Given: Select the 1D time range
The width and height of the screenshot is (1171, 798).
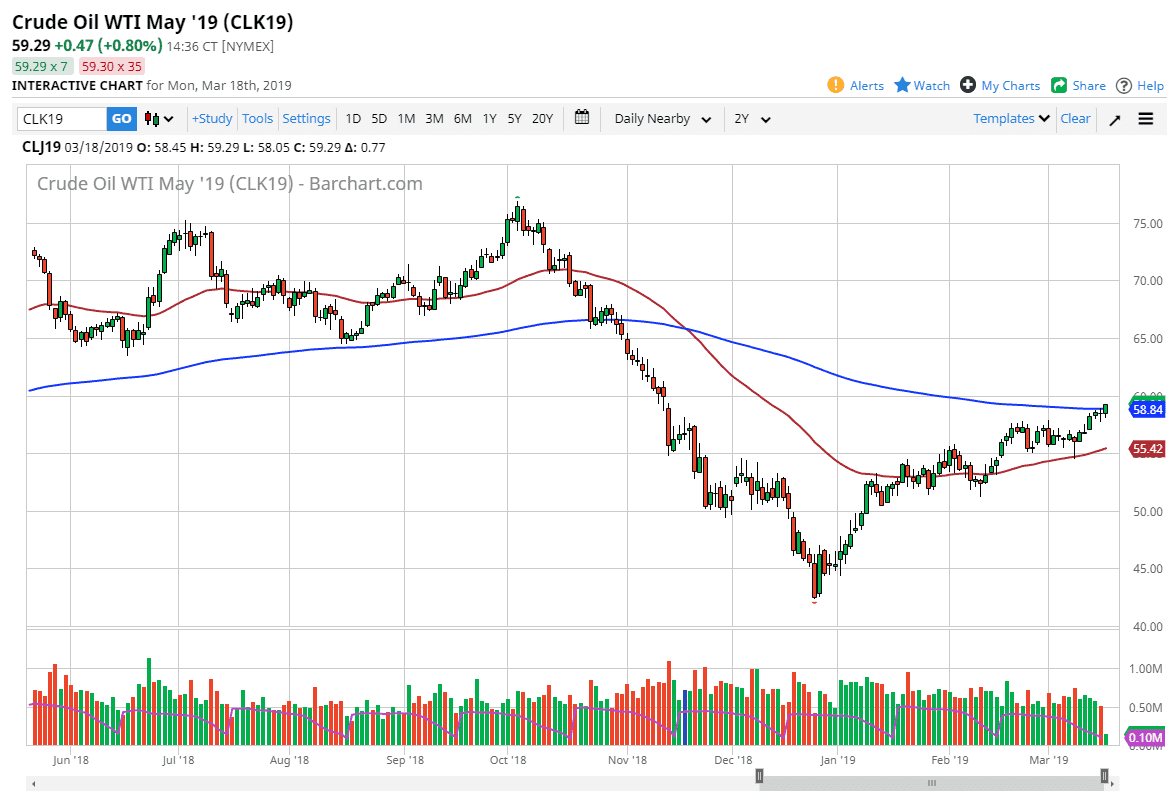Looking at the screenshot, I should click(x=353, y=119).
